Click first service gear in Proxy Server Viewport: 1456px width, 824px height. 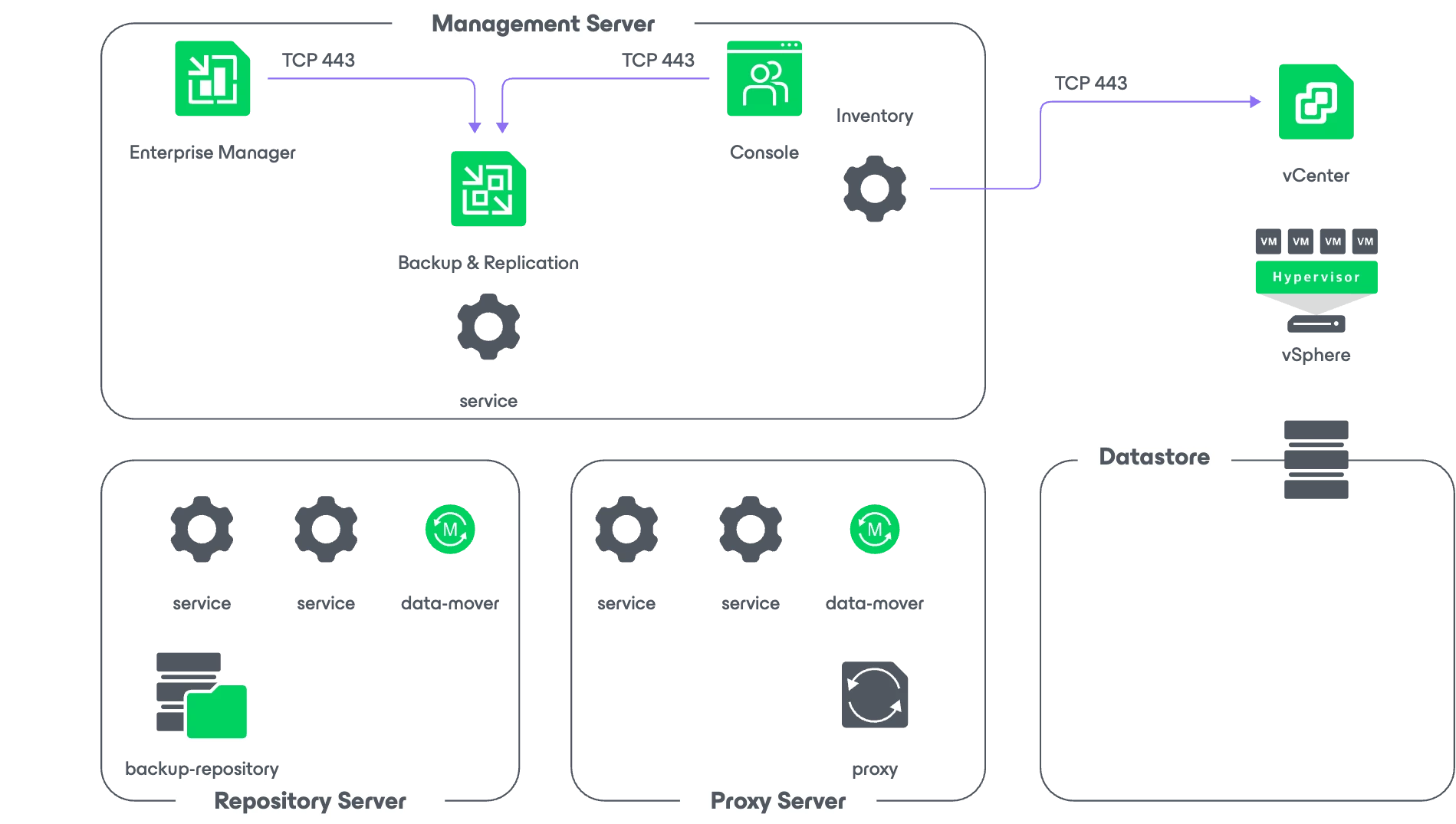tap(626, 529)
